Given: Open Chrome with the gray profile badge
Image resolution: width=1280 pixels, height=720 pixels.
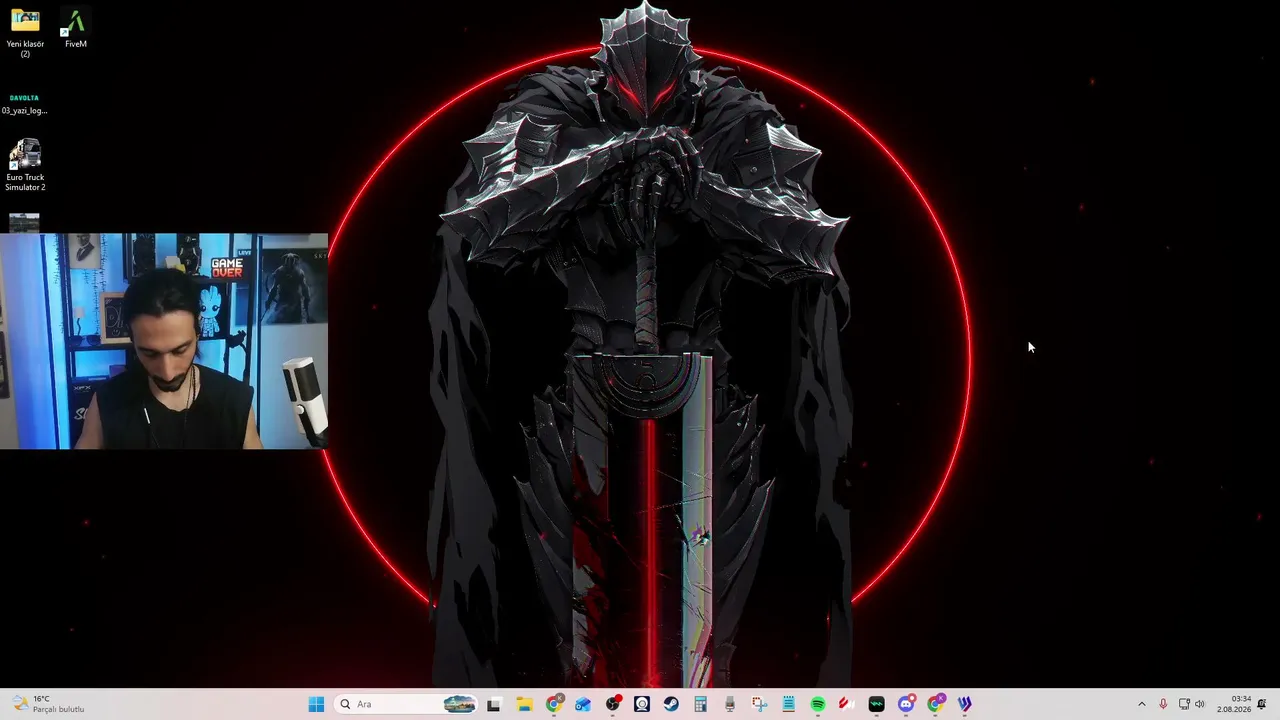Looking at the screenshot, I should pos(554,704).
